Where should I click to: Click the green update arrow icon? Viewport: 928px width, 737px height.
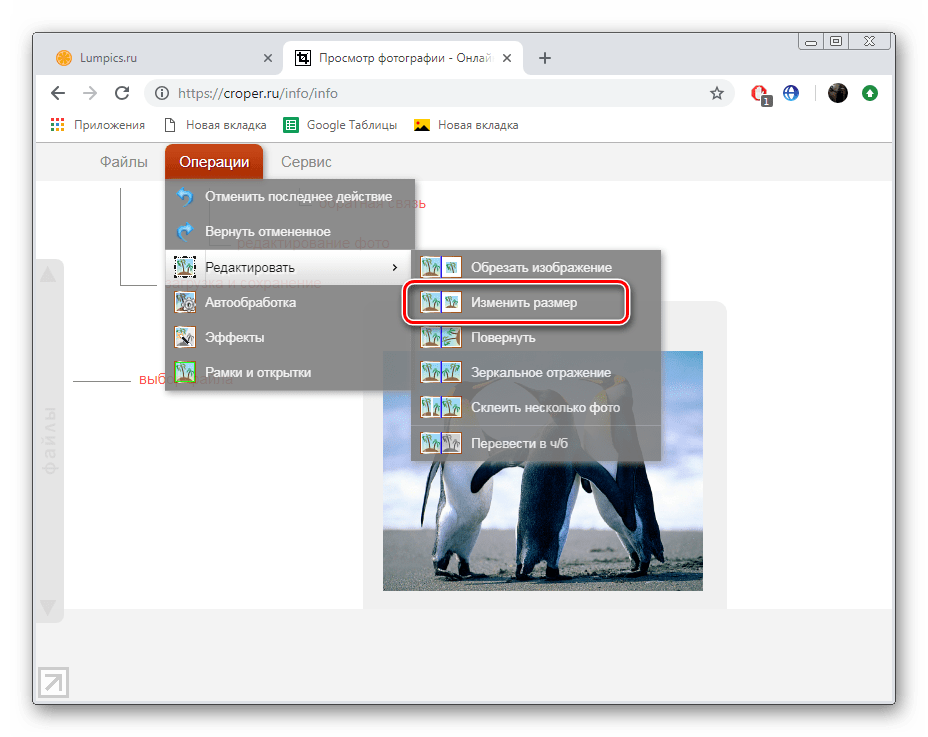869,93
